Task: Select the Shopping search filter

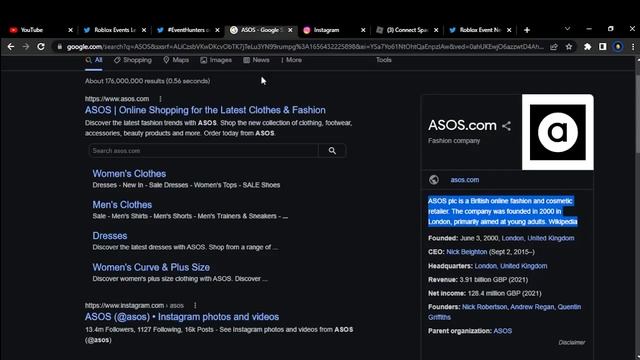Action: click(x=133, y=60)
